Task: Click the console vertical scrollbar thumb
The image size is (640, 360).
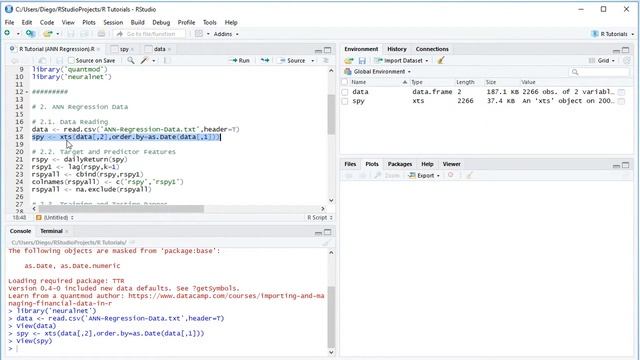Action: 331,317
